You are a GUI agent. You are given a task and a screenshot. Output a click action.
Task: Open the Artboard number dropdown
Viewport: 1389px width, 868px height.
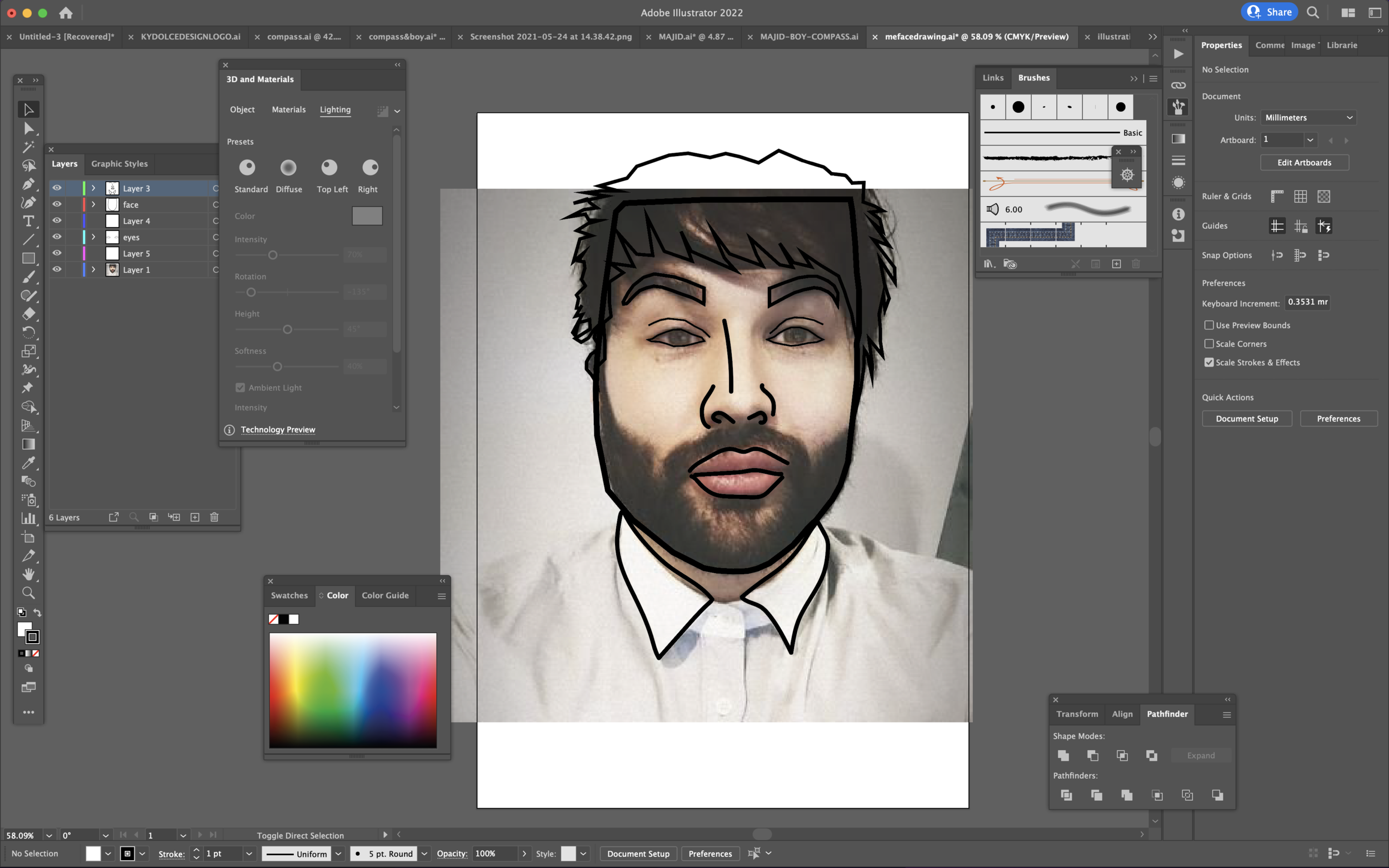click(1310, 139)
